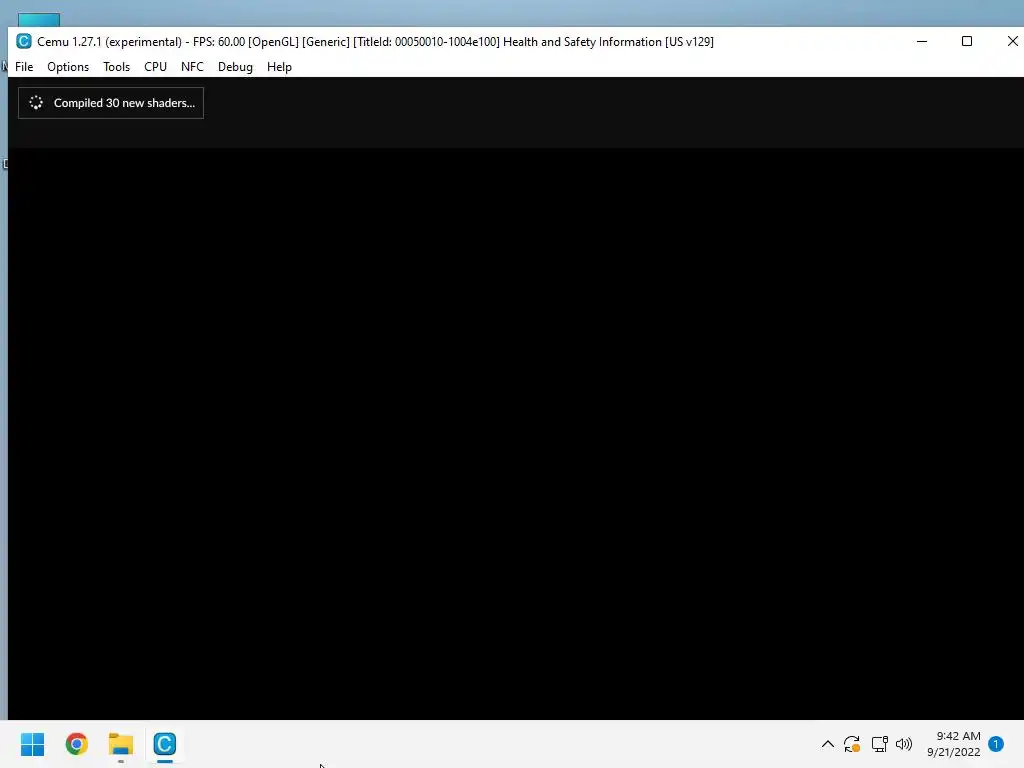This screenshot has height=768, width=1024.
Task: Open the CPU menu
Action: coord(155,67)
